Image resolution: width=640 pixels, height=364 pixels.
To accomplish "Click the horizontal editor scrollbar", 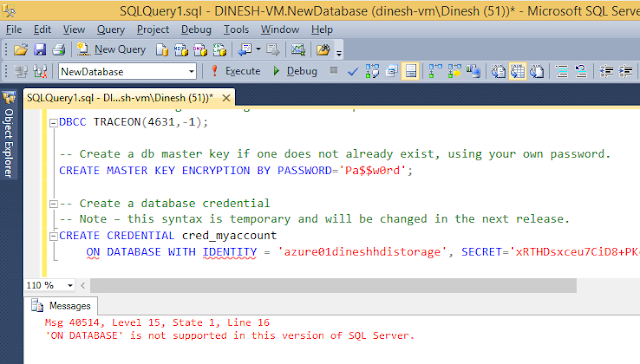I will 333,286.
